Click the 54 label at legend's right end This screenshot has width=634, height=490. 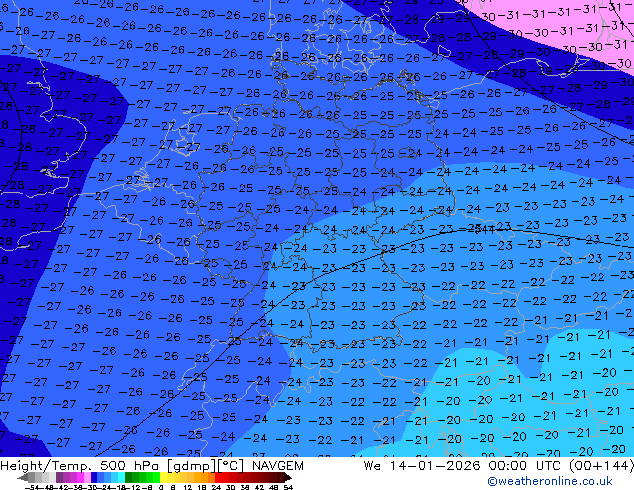point(288,487)
